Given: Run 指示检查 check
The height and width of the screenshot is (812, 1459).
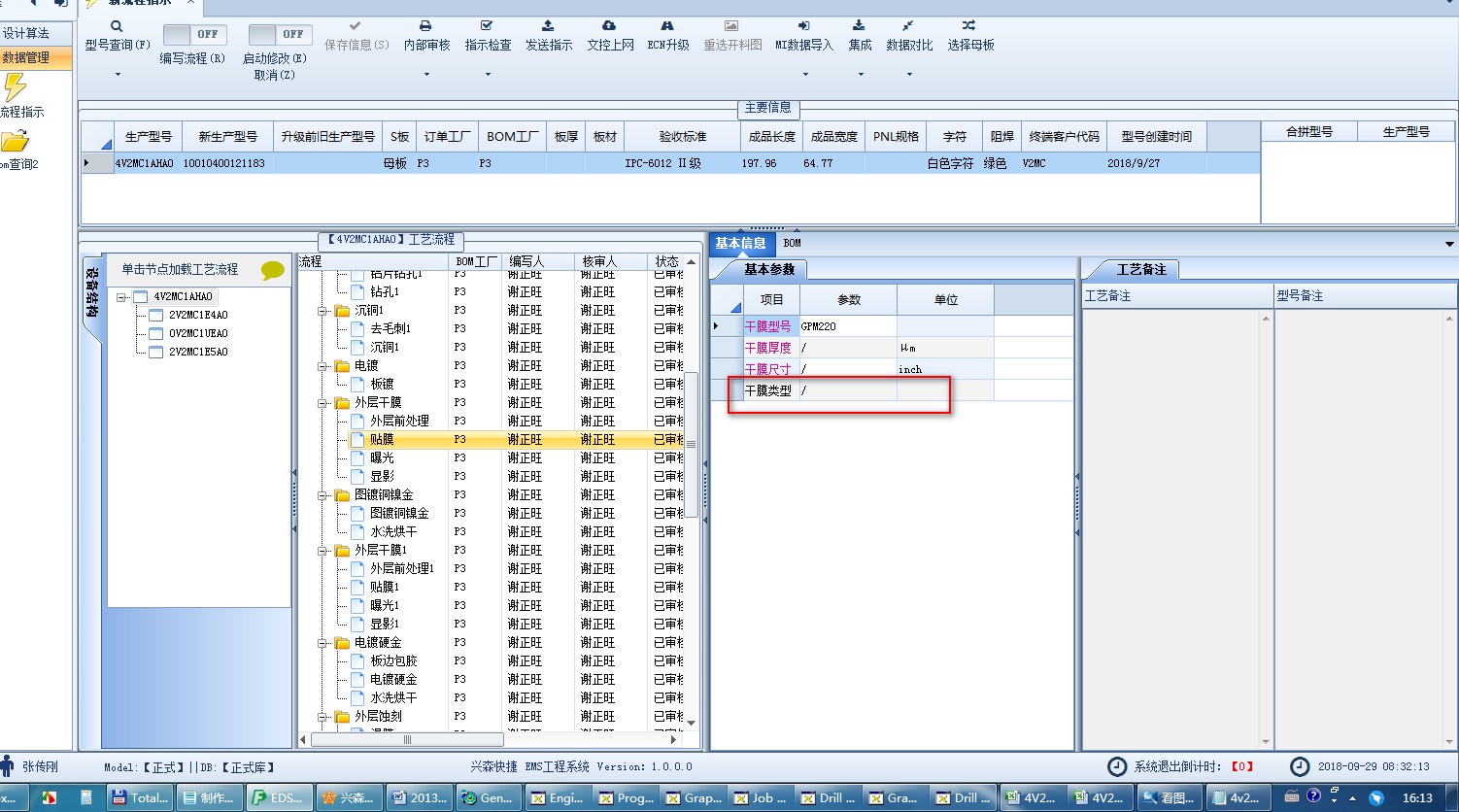Looking at the screenshot, I should point(487,26).
